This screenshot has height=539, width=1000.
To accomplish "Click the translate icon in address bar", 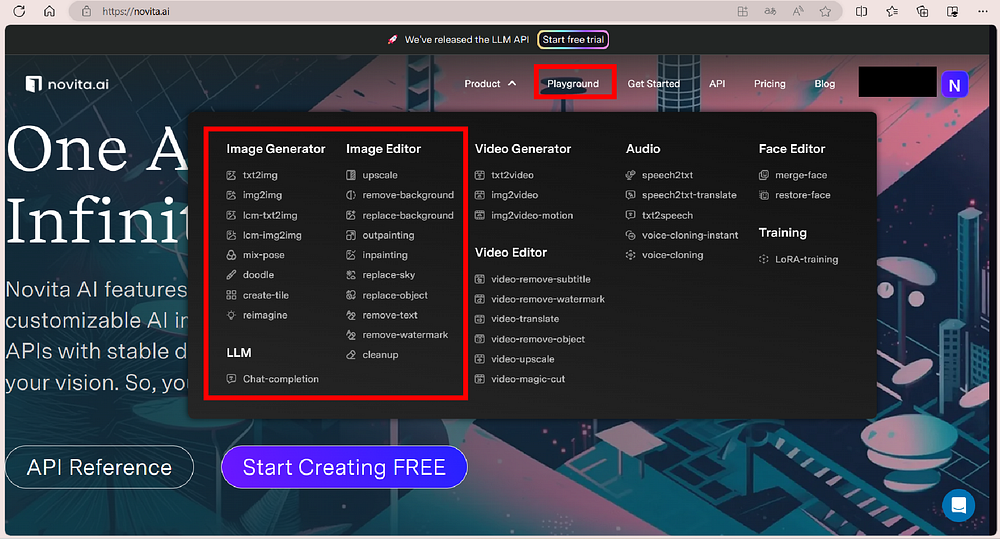I will tap(770, 11).
